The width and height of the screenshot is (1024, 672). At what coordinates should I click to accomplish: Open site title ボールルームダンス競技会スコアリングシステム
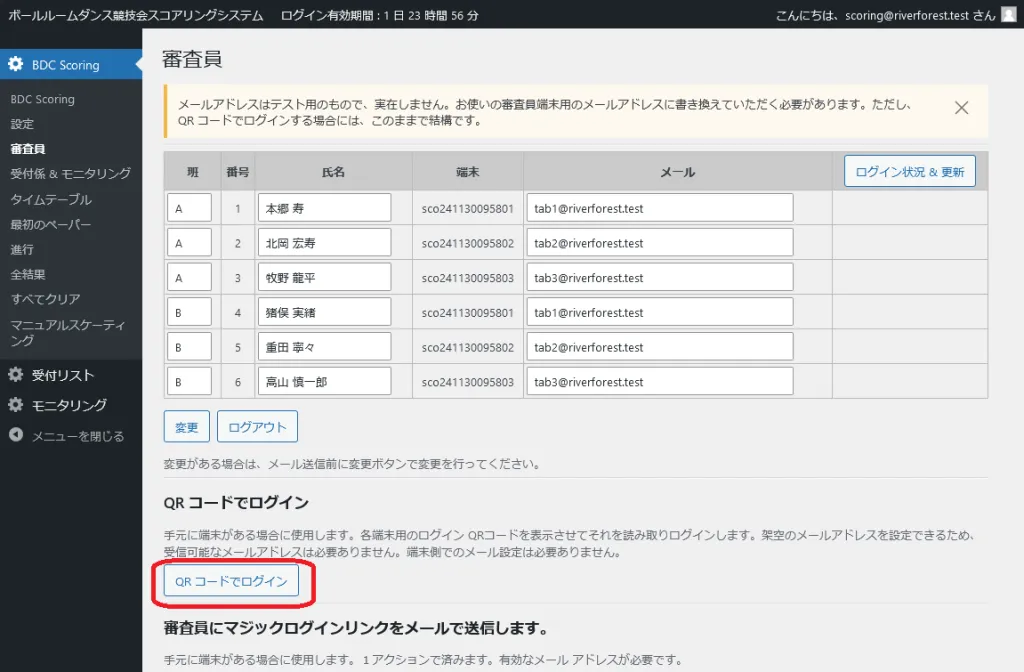pyautogui.click(x=136, y=15)
